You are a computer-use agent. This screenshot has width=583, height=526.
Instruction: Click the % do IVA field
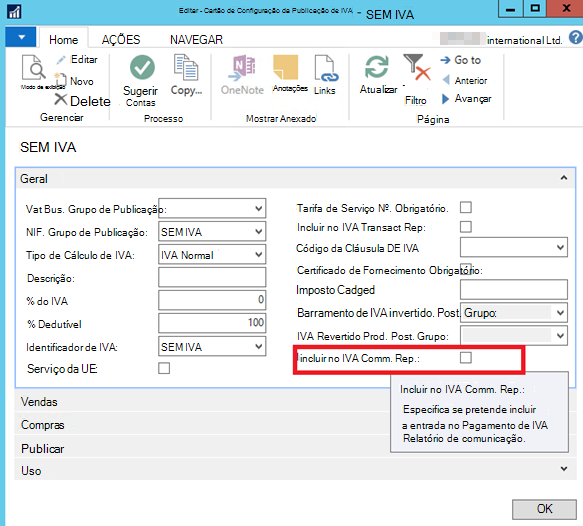pyautogui.click(x=212, y=300)
